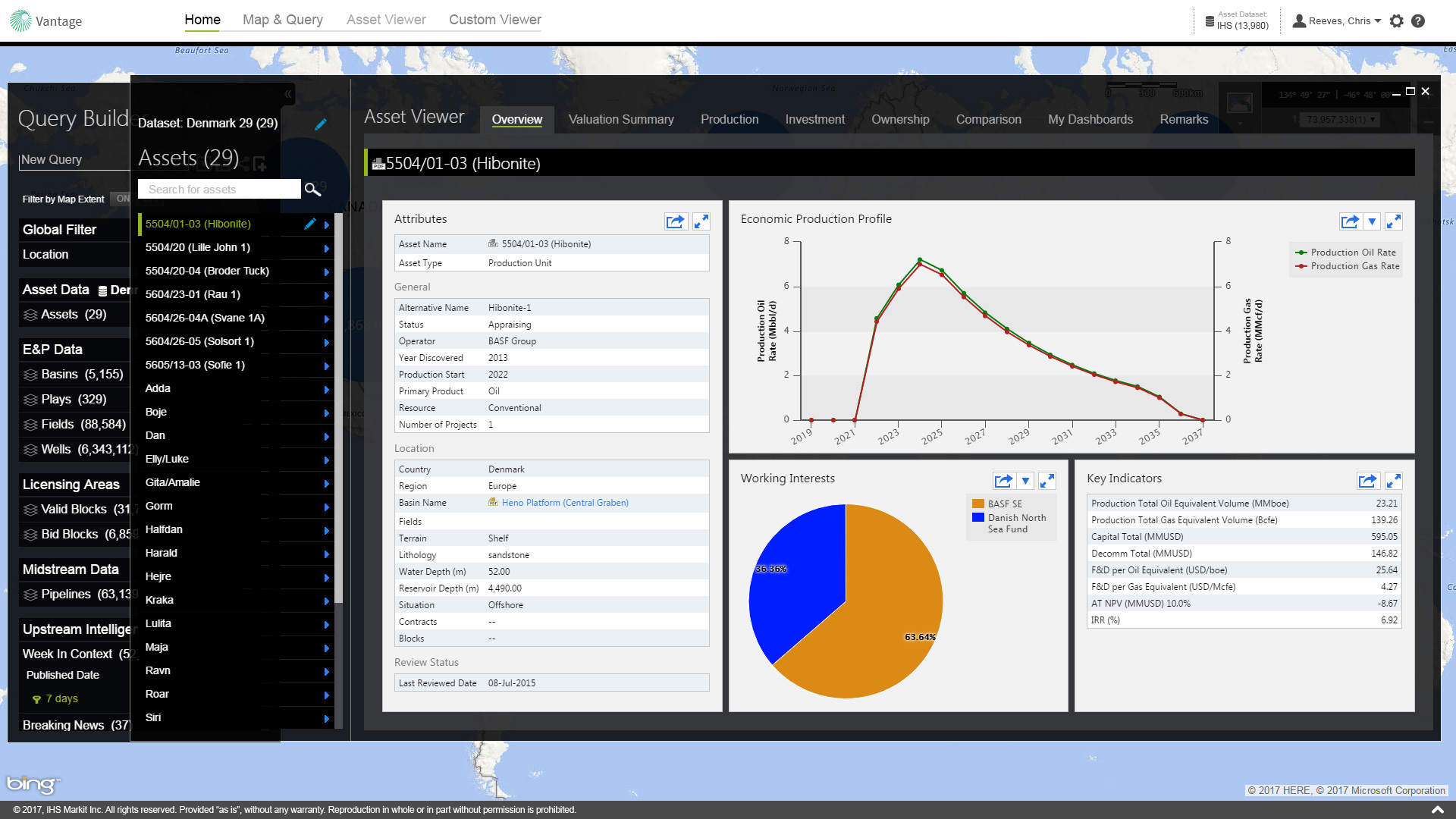Expand the Economic Production Profile fullscreen
The width and height of the screenshot is (1456, 819).
[x=1394, y=221]
